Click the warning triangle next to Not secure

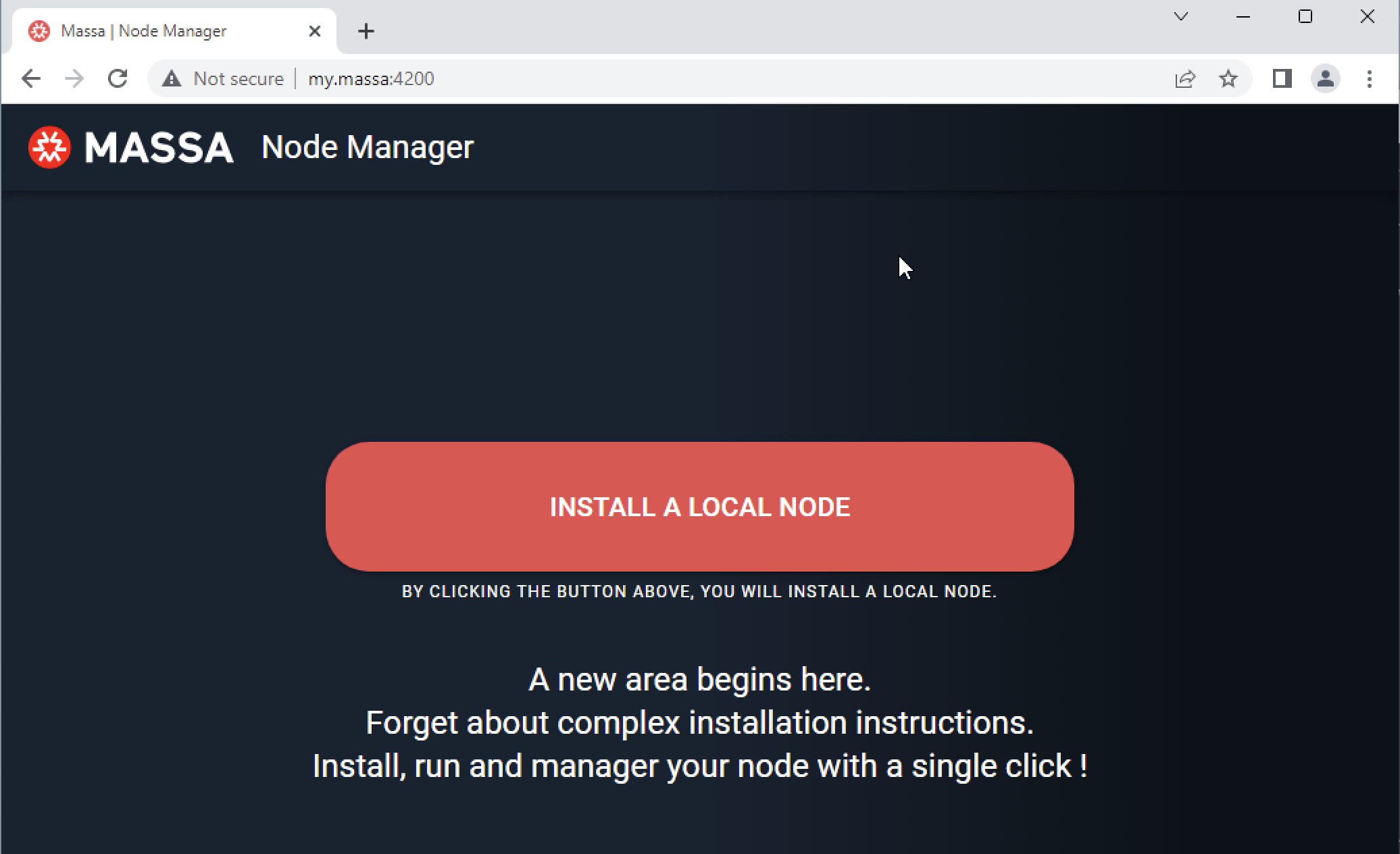pyautogui.click(x=171, y=78)
